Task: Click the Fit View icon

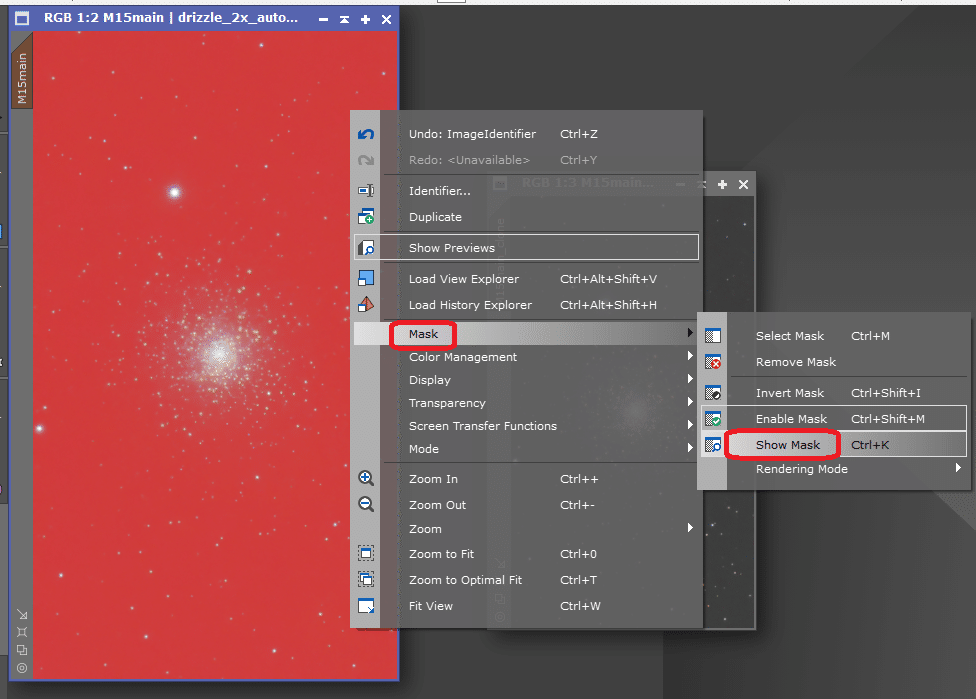Action: click(366, 606)
